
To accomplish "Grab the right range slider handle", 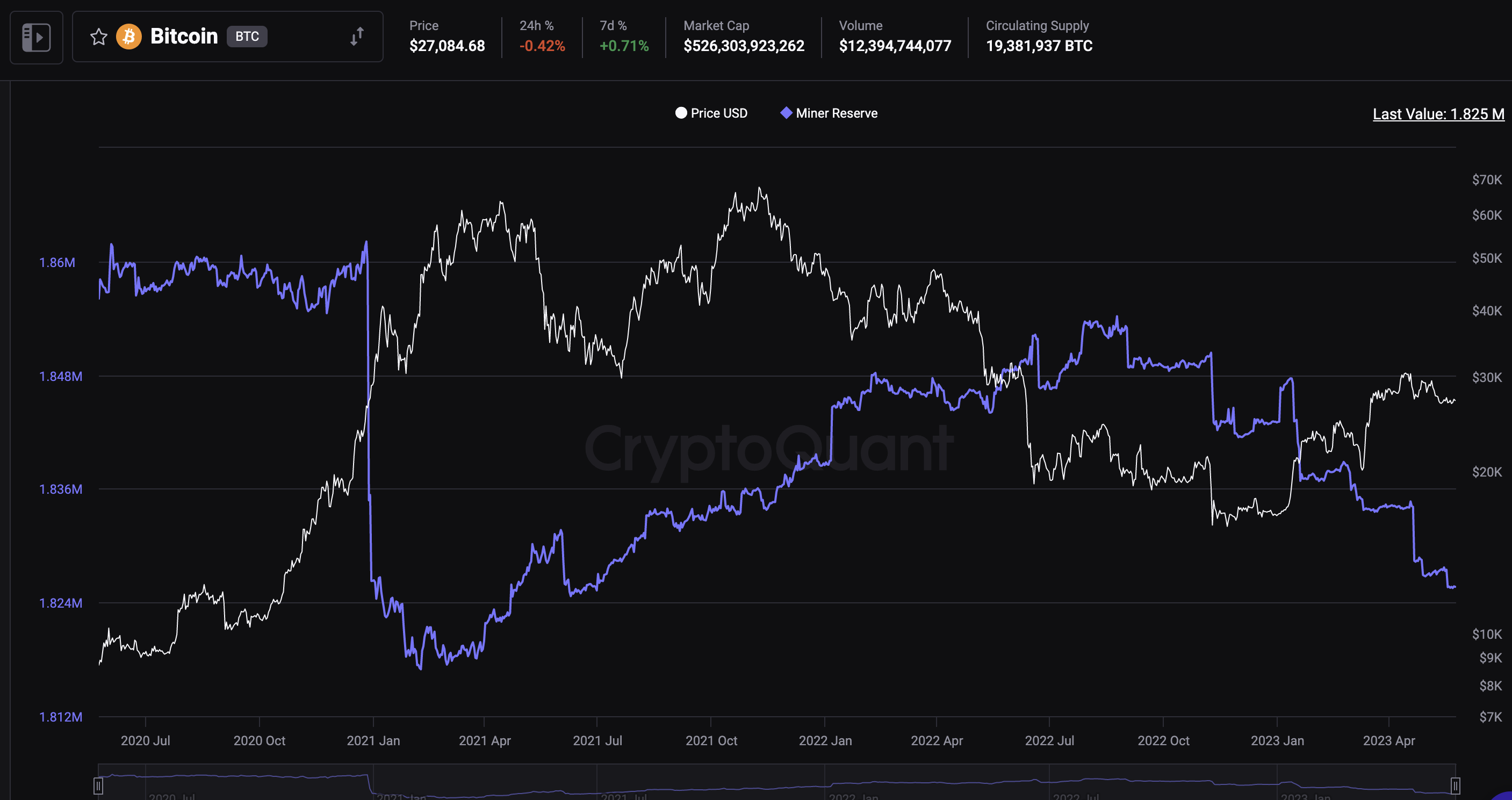I will coord(1455,785).
